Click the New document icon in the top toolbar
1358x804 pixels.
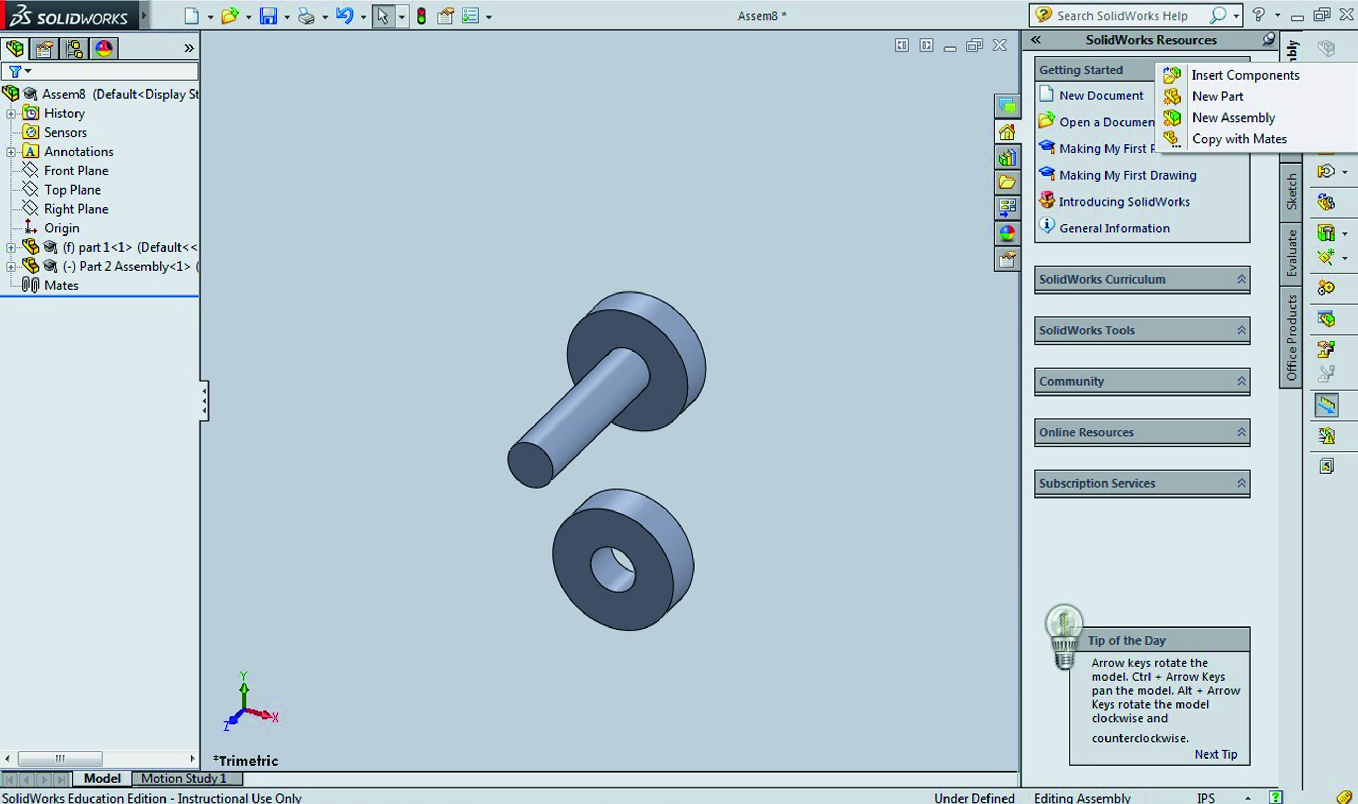pos(192,16)
